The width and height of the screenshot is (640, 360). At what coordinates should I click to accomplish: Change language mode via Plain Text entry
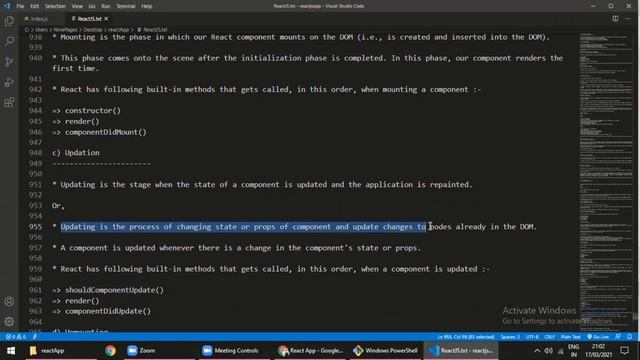[x=571, y=337]
